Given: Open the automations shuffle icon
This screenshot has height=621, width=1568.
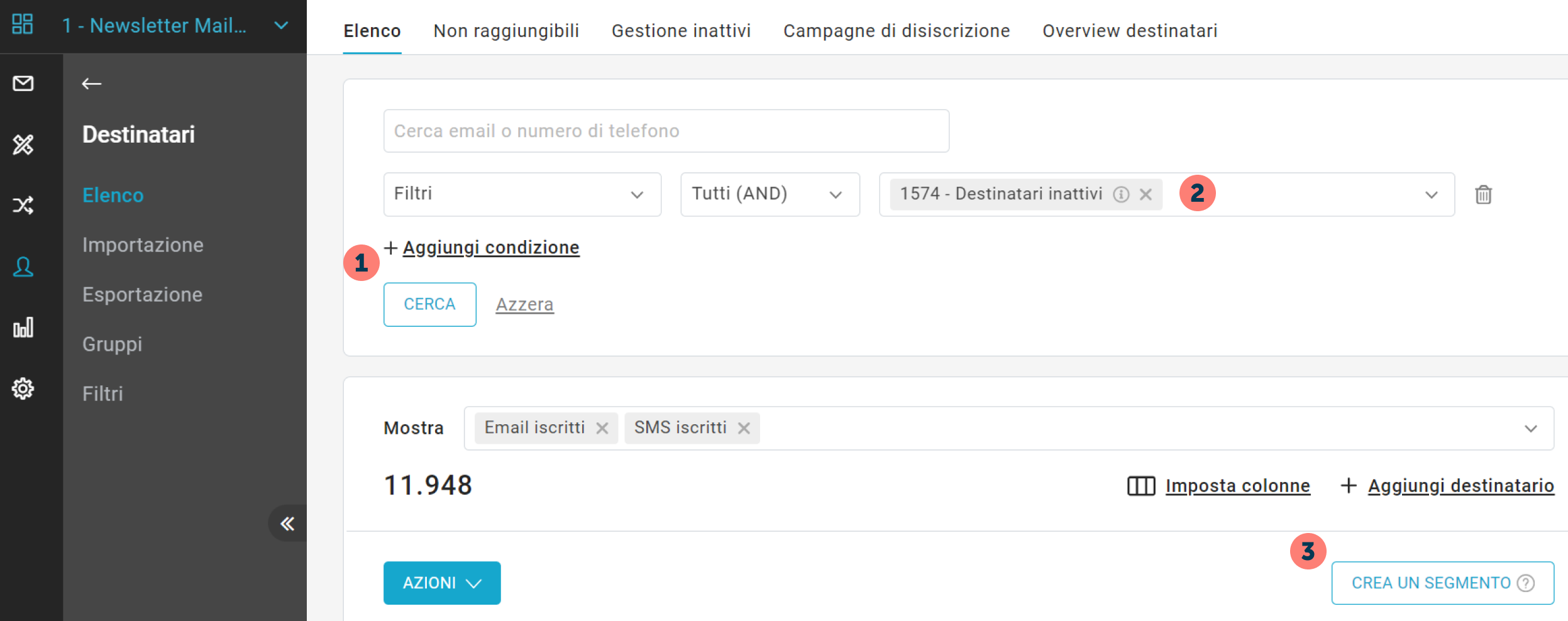Looking at the screenshot, I should 23,206.
